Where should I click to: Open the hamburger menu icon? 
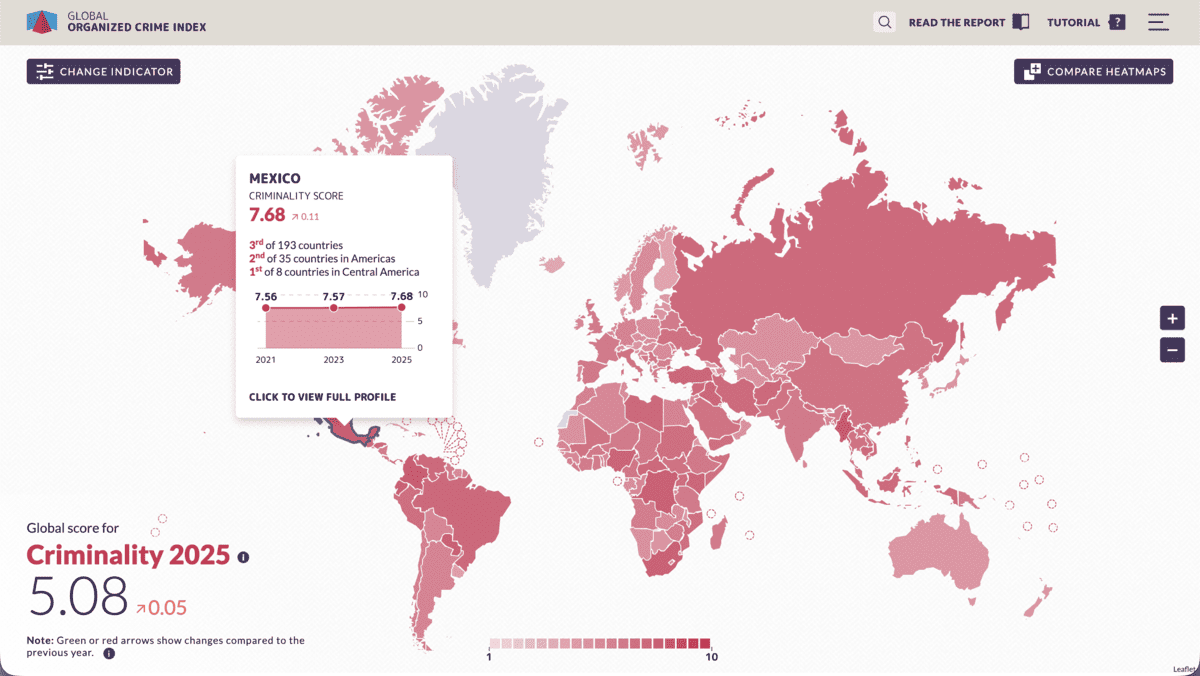1158,22
